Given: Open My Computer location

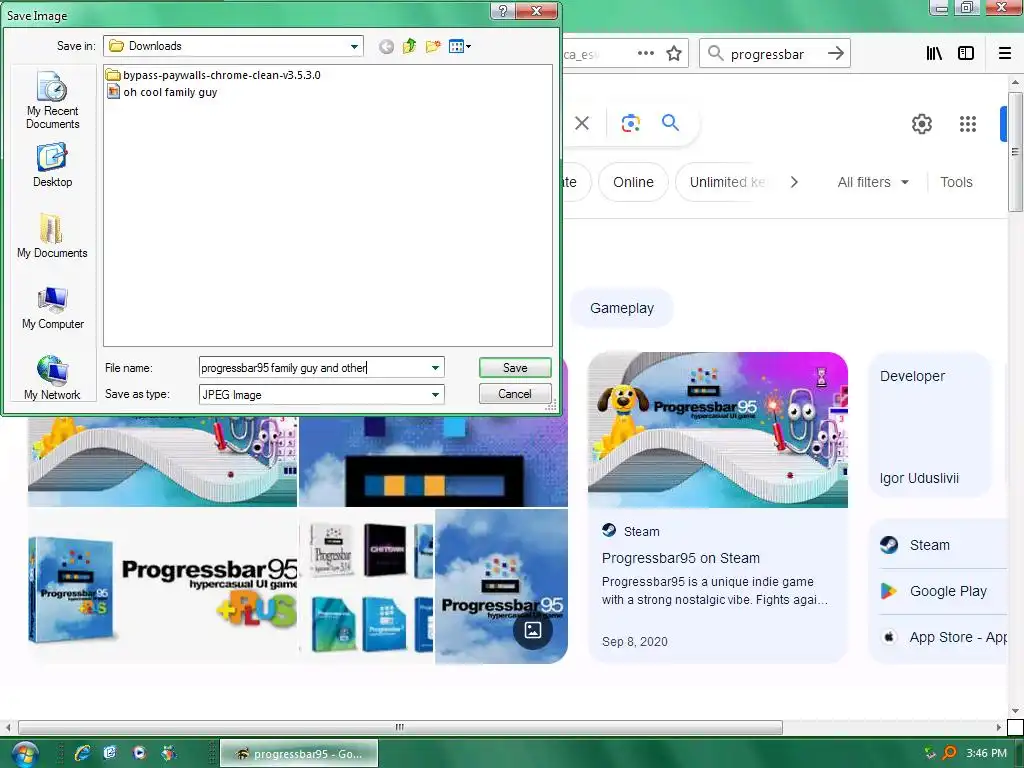Looking at the screenshot, I should coord(52,308).
